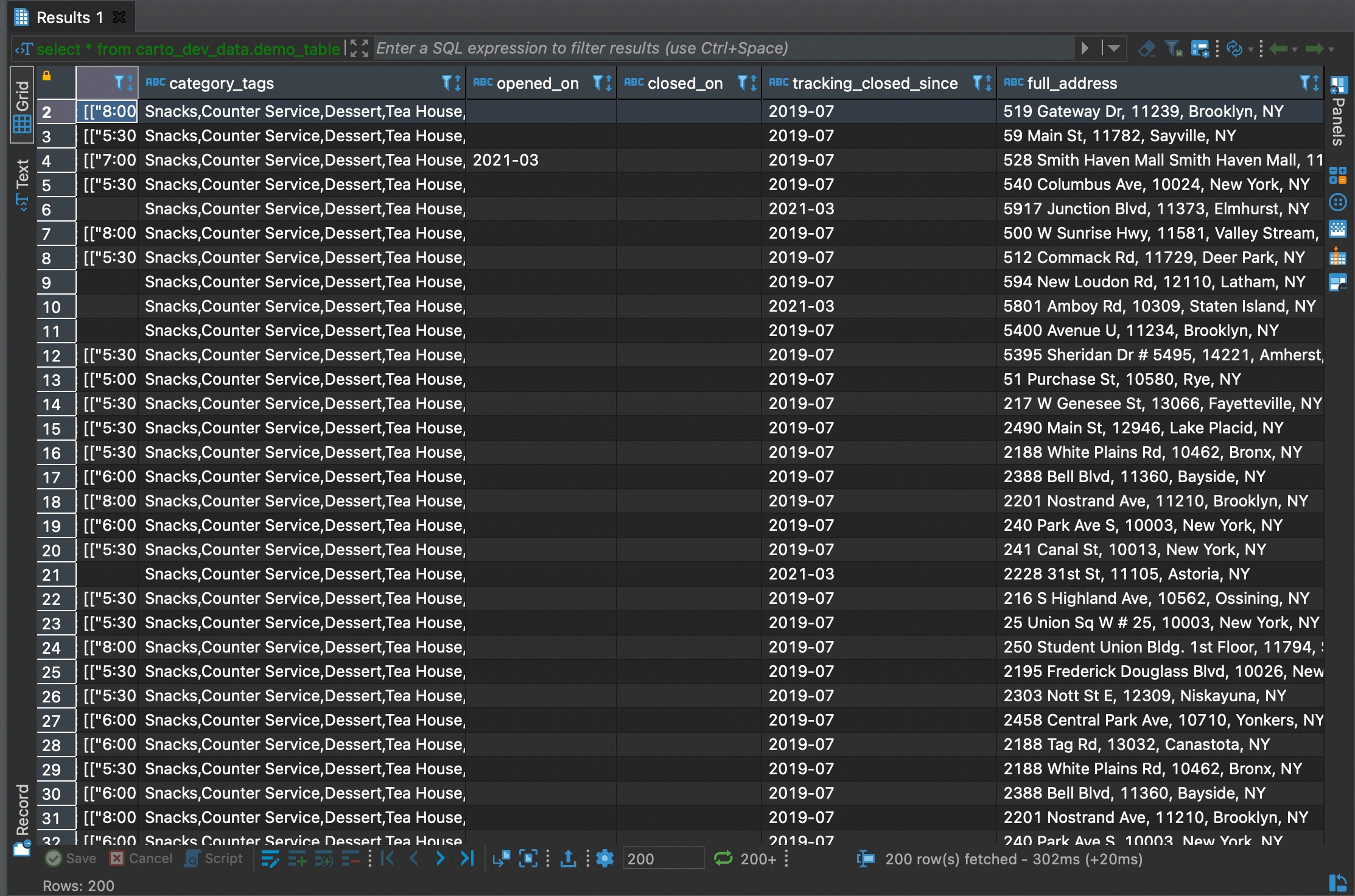Click the add new row icon
1355x896 pixels.
pos(297,859)
